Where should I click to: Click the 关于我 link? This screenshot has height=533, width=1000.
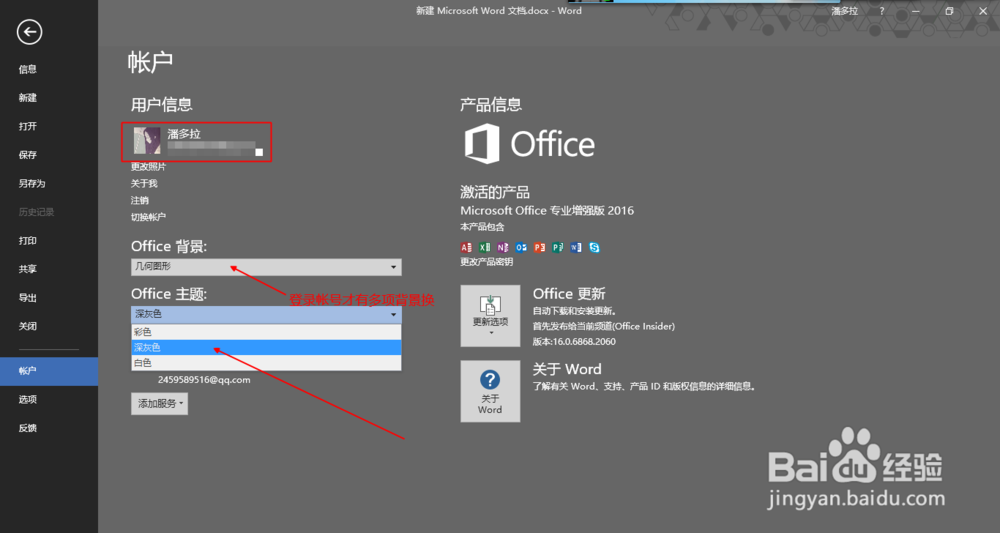(143, 184)
